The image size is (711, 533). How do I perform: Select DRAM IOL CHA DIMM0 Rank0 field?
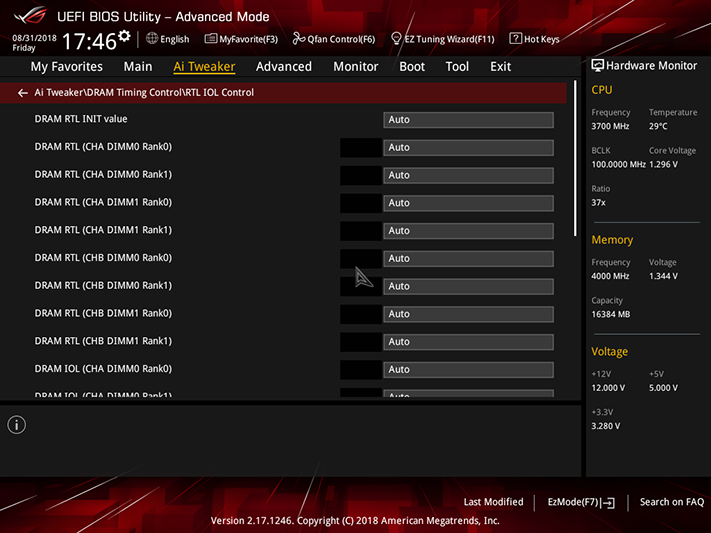468,369
